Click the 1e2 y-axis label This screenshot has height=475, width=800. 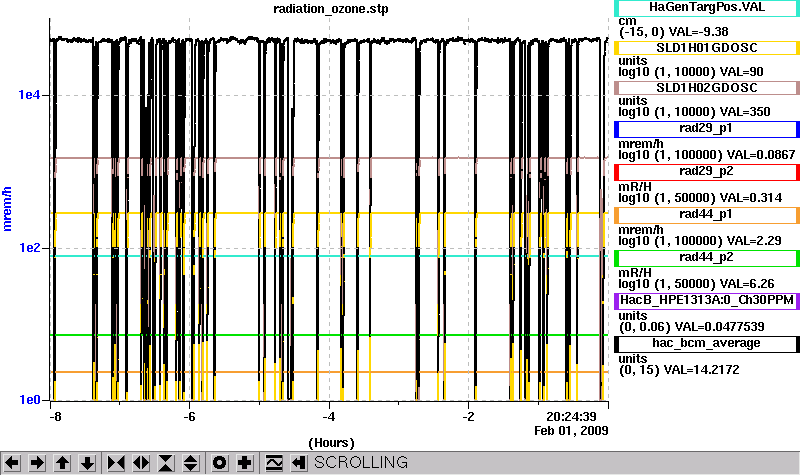click(29, 248)
